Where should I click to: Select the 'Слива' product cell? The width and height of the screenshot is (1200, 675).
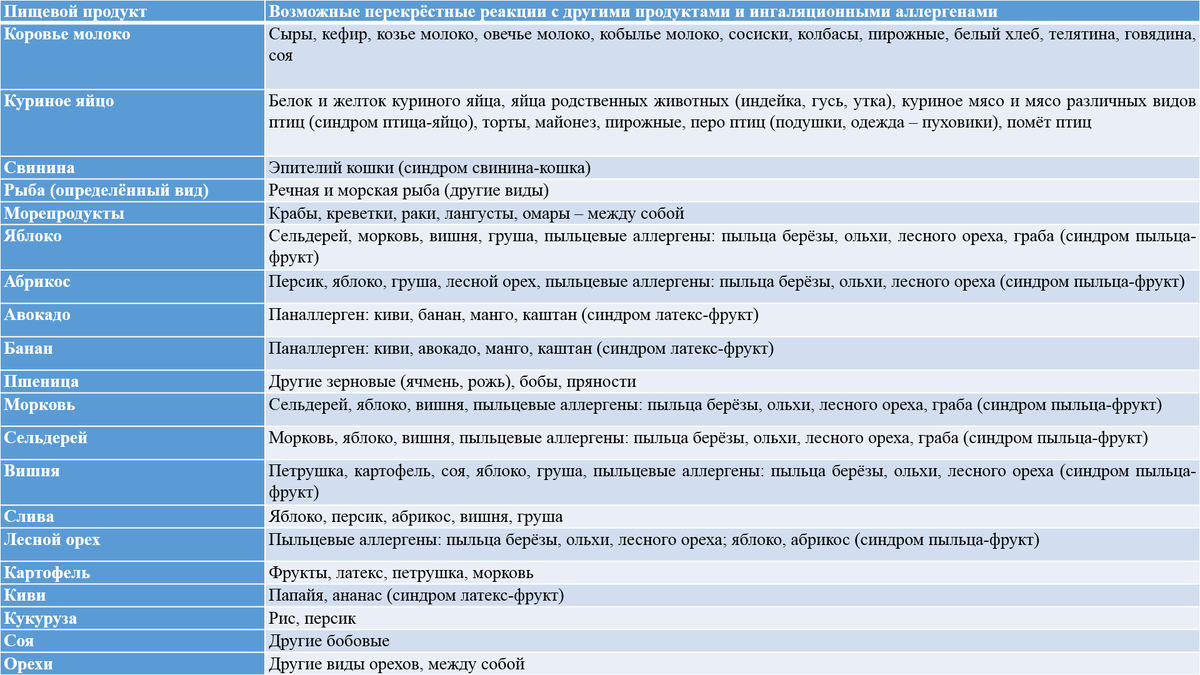point(133,517)
